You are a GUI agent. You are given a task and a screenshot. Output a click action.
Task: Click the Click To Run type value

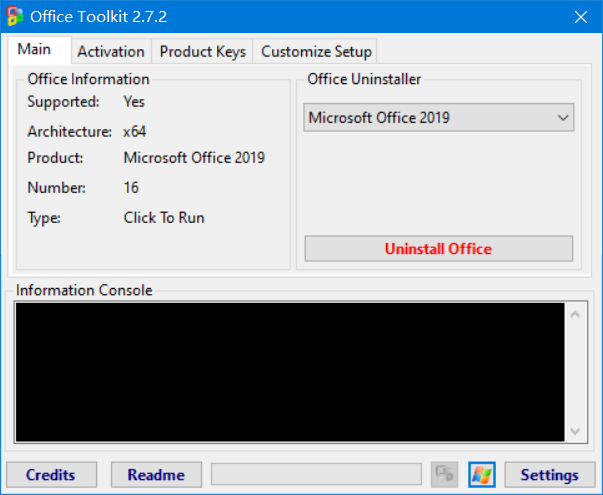(164, 217)
